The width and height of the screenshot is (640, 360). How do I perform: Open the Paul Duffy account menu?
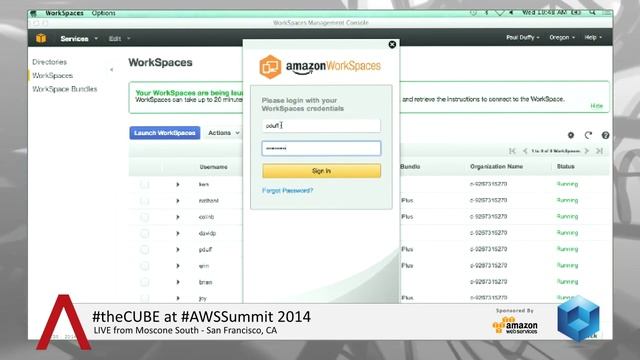(x=522, y=37)
